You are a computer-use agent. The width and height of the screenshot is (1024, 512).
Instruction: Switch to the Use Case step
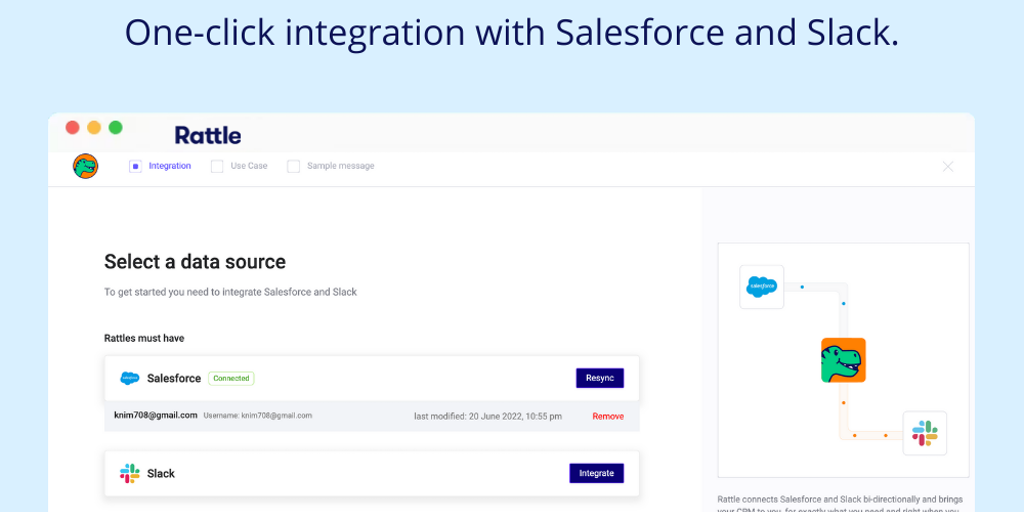[x=249, y=166]
